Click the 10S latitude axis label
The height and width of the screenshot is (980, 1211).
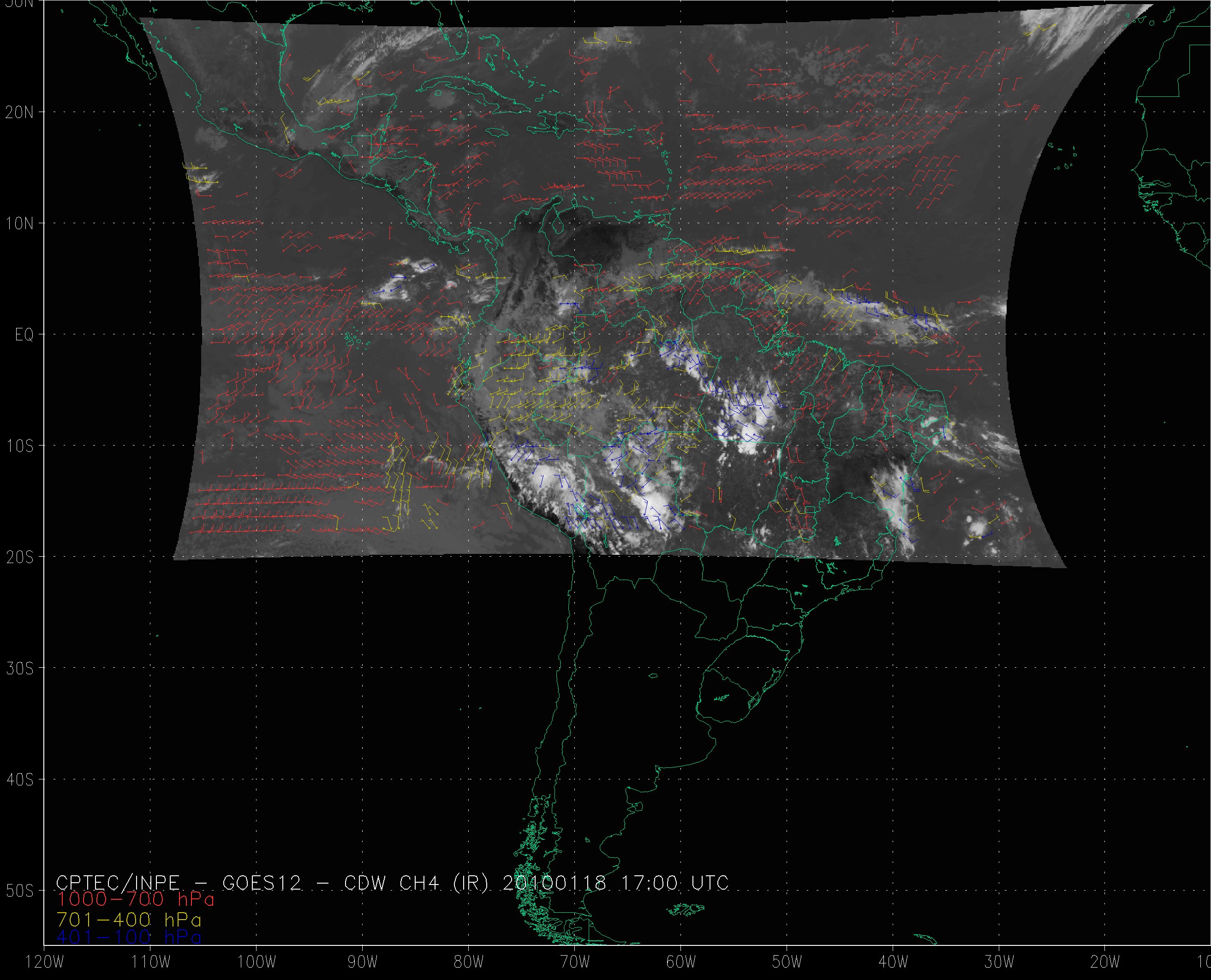(20, 446)
